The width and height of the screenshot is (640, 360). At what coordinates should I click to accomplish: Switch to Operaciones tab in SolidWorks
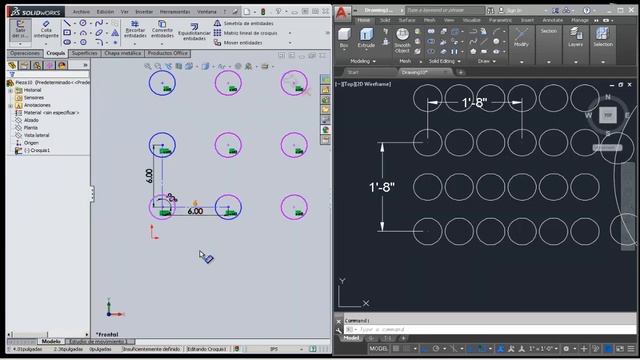[25, 53]
